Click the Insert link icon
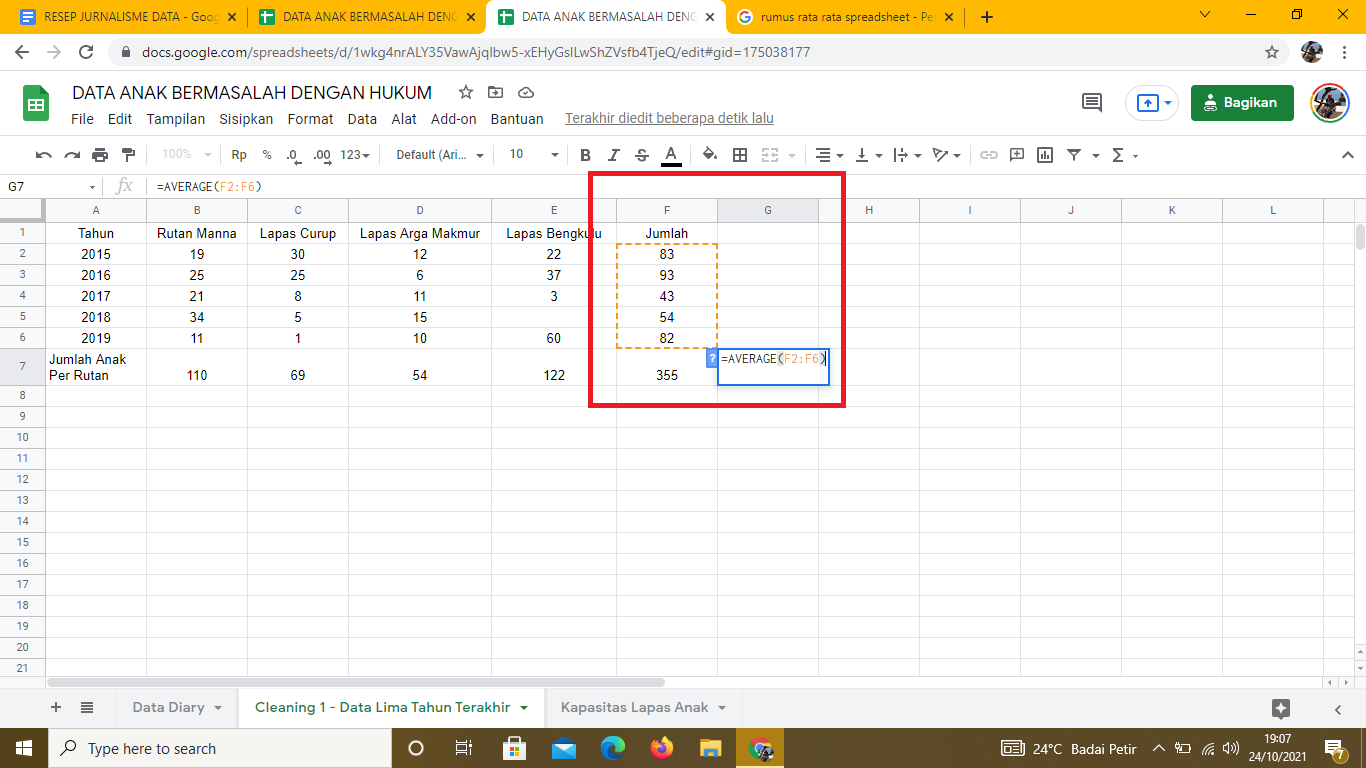The image size is (1366, 768). point(989,155)
